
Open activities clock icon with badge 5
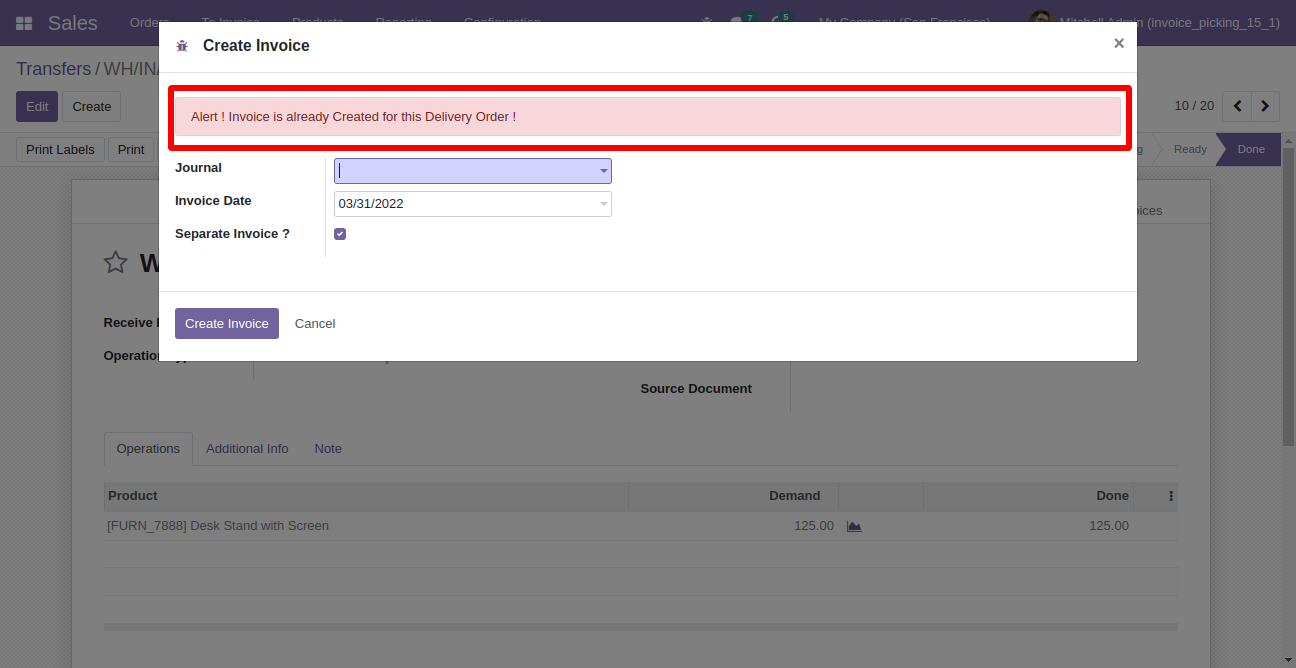click(779, 20)
